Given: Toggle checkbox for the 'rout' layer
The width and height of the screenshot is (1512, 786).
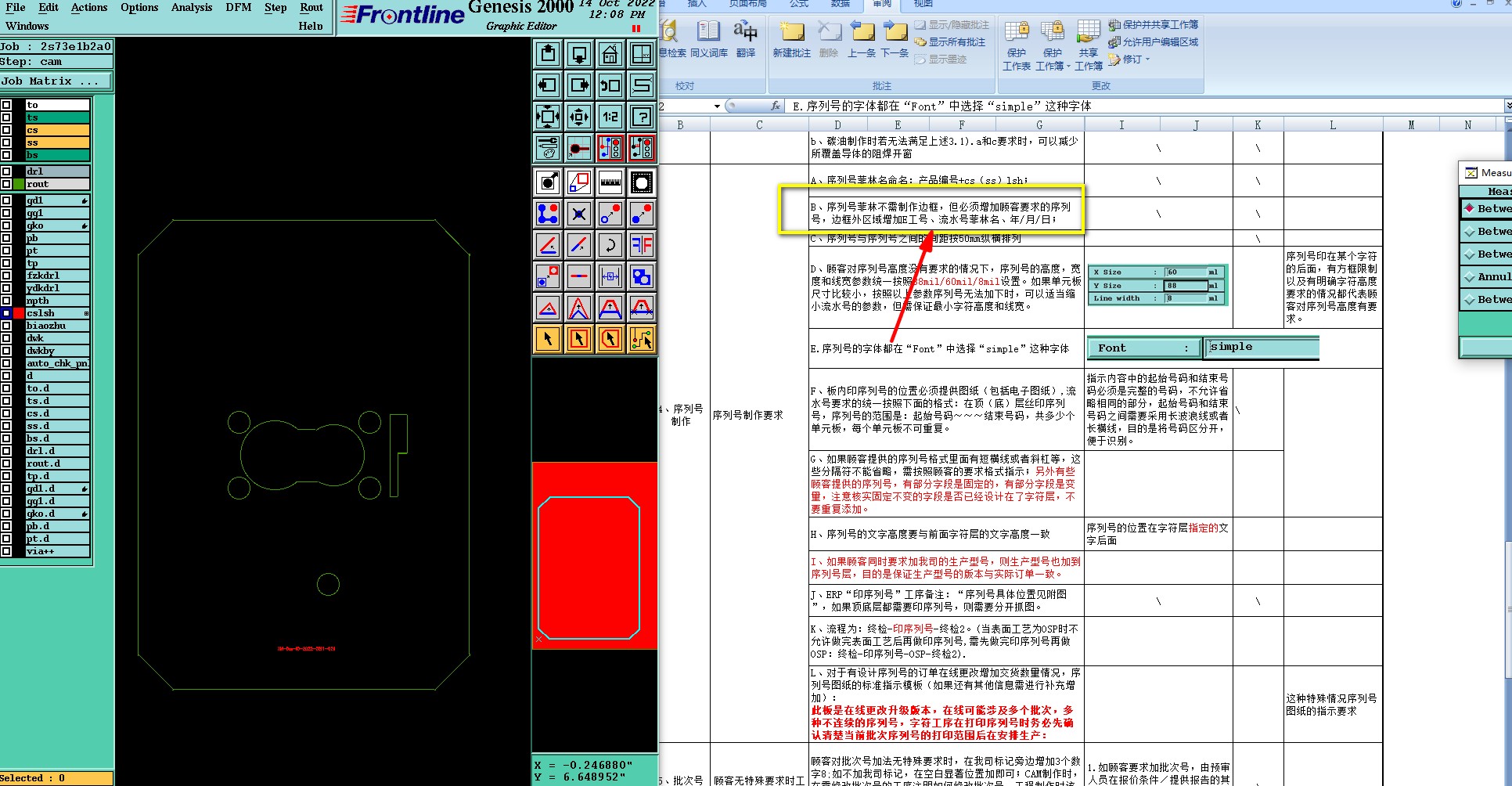Looking at the screenshot, I should point(6,184).
